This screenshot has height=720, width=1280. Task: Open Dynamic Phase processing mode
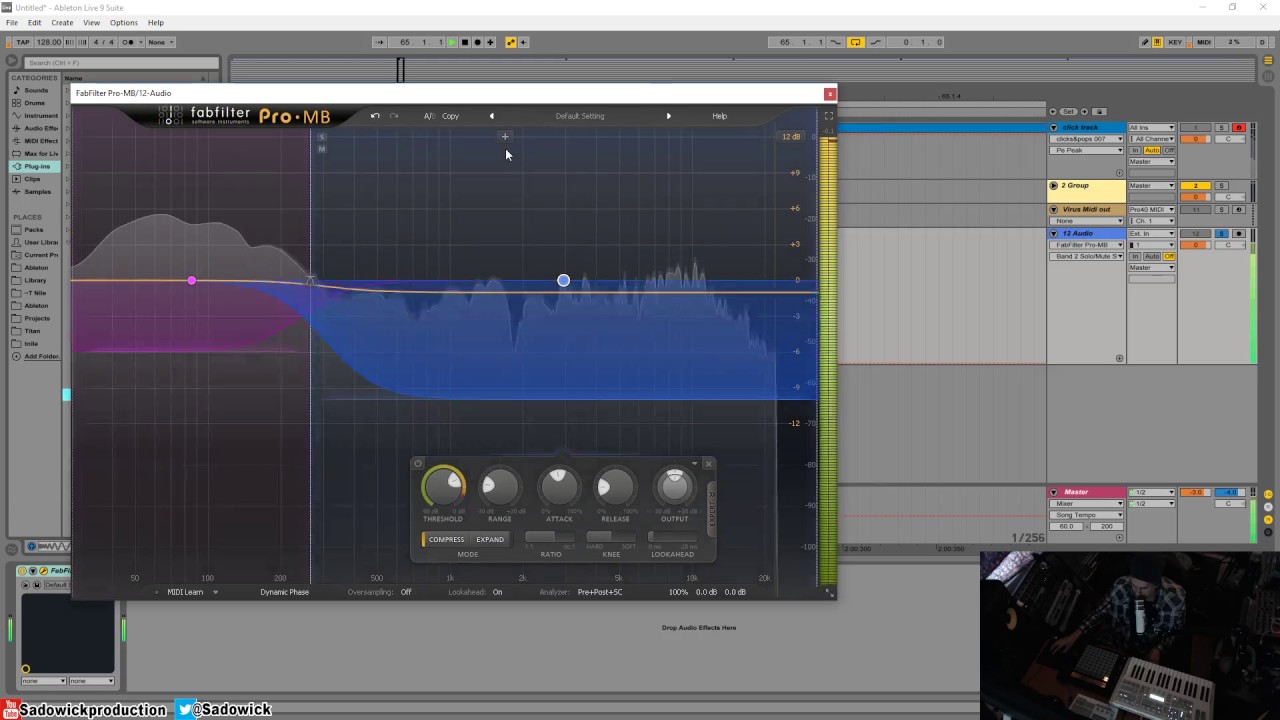pos(284,592)
